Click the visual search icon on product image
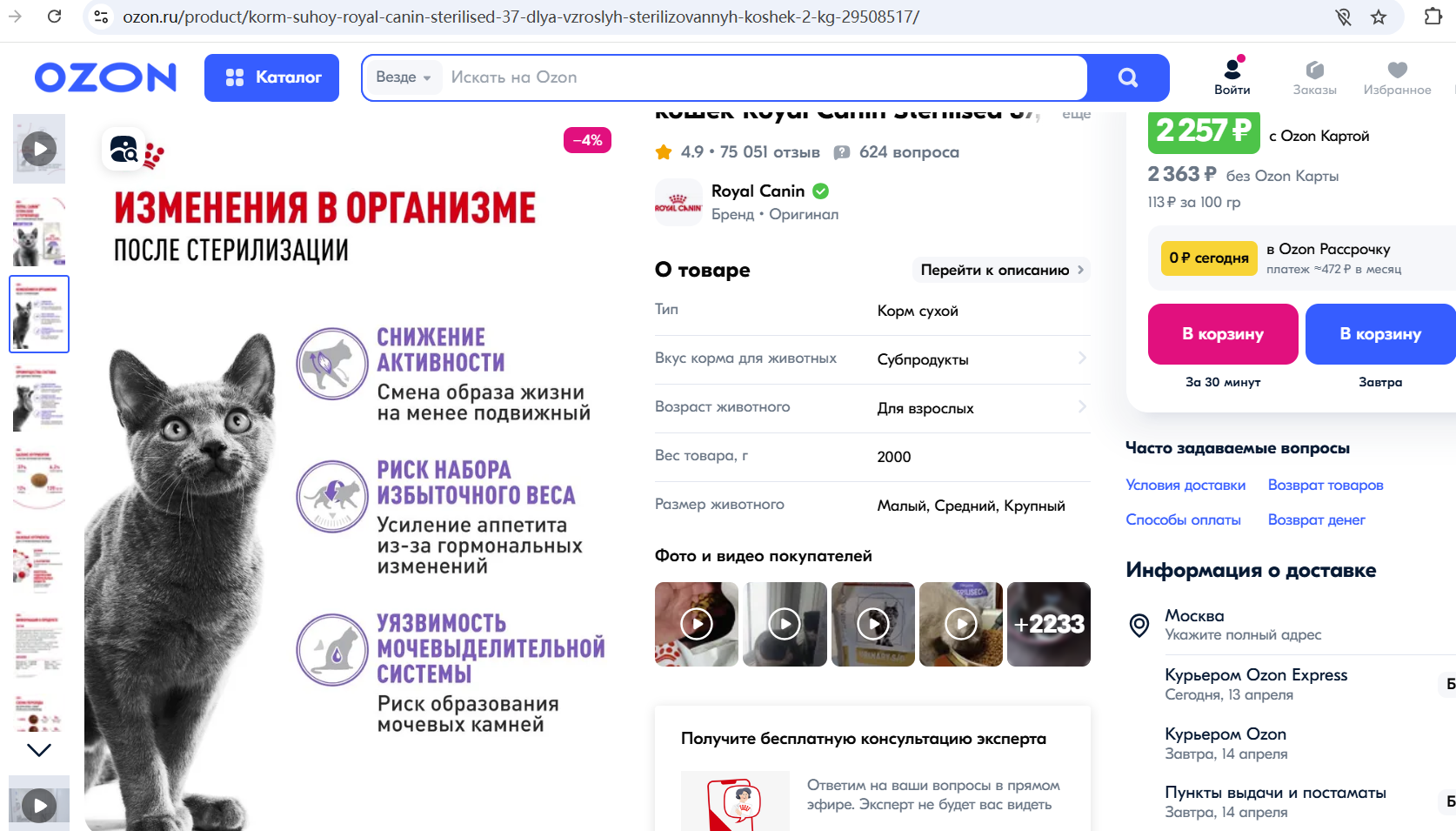Viewport: 1456px width, 831px height. [124, 150]
